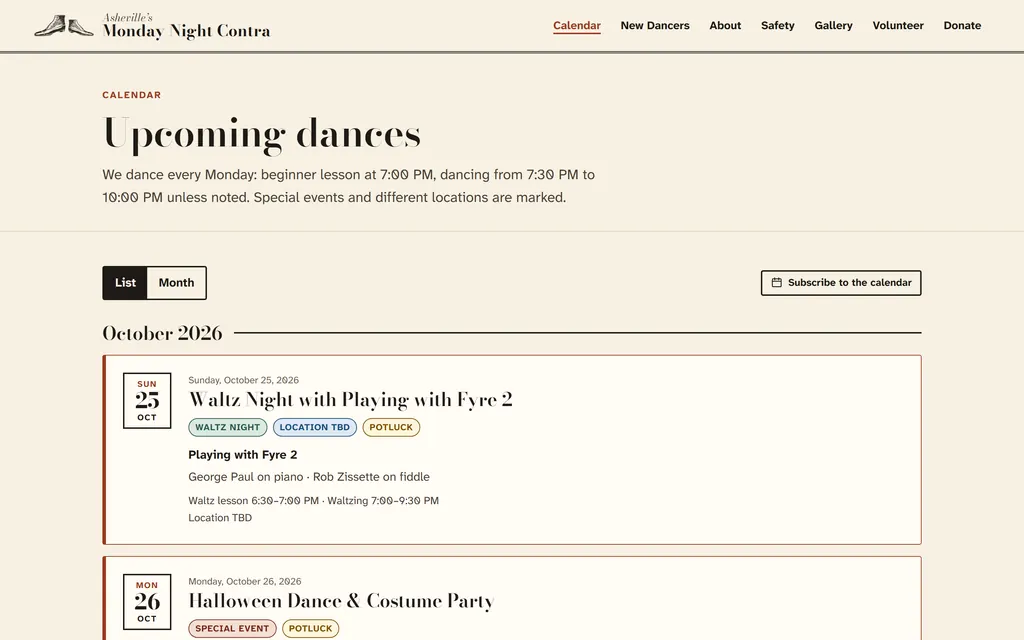Click the calendar icon in Subscribe button
Viewport: 1024px width, 640px height.
click(776, 283)
